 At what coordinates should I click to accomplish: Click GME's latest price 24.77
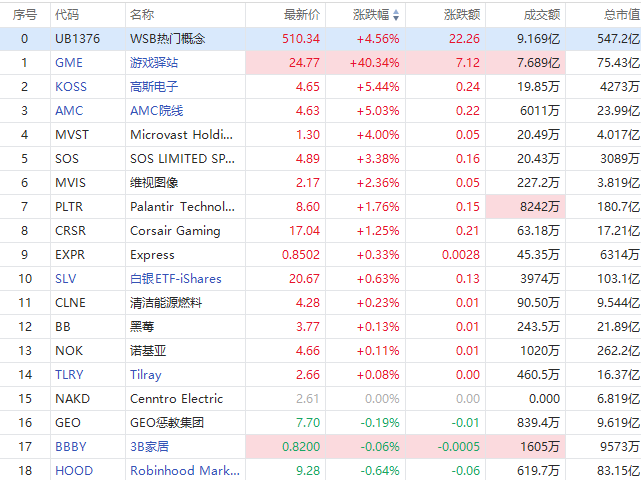[304, 63]
